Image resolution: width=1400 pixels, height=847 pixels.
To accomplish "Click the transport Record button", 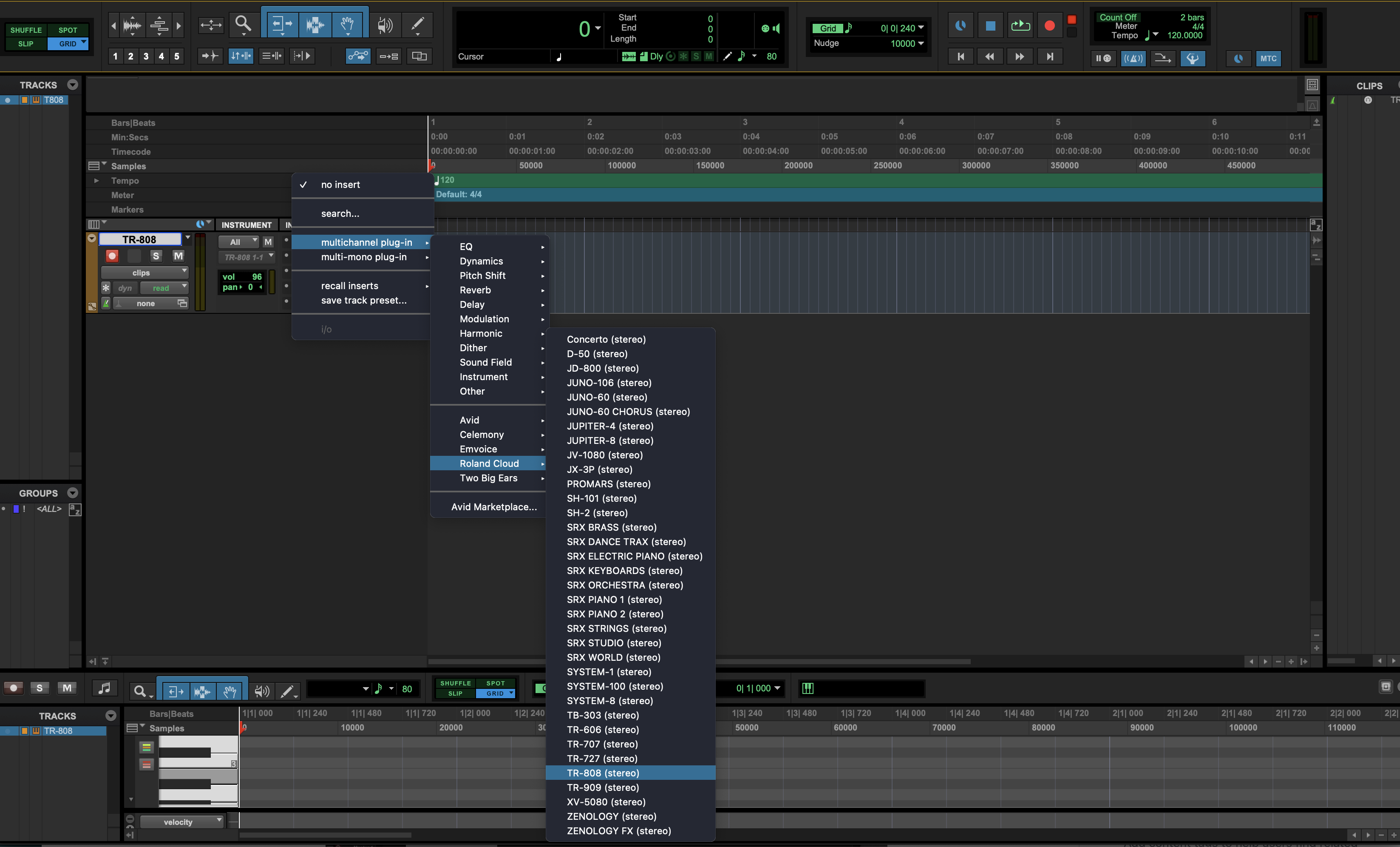I will tap(1049, 26).
